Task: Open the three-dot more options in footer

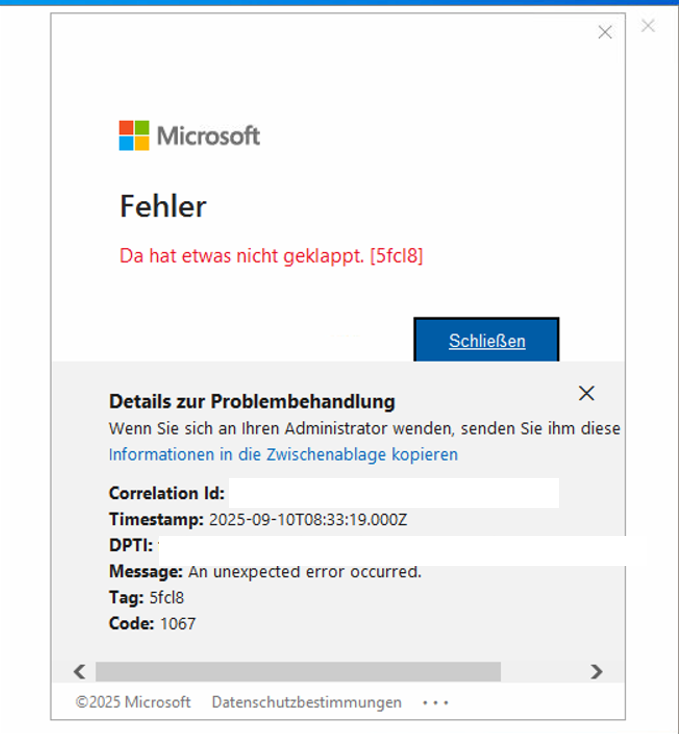Action: (435, 702)
